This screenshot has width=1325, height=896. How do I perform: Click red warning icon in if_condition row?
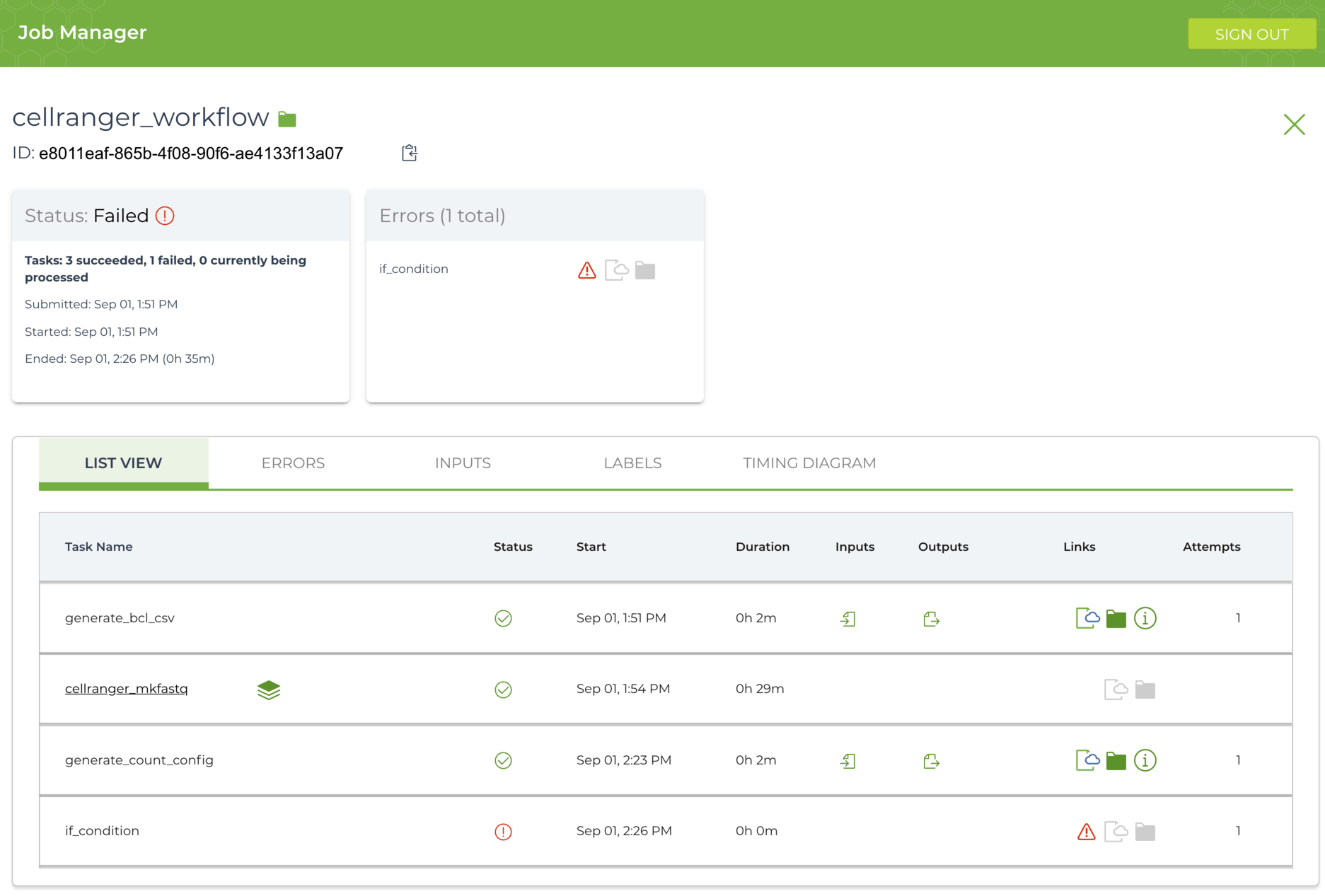[1086, 832]
